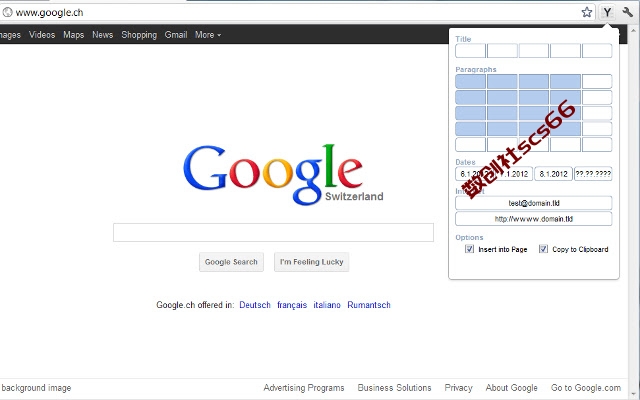640x400 pixels.
Task: Insert the test@domain.tld email placeholder
Action: (x=533, y=203)
